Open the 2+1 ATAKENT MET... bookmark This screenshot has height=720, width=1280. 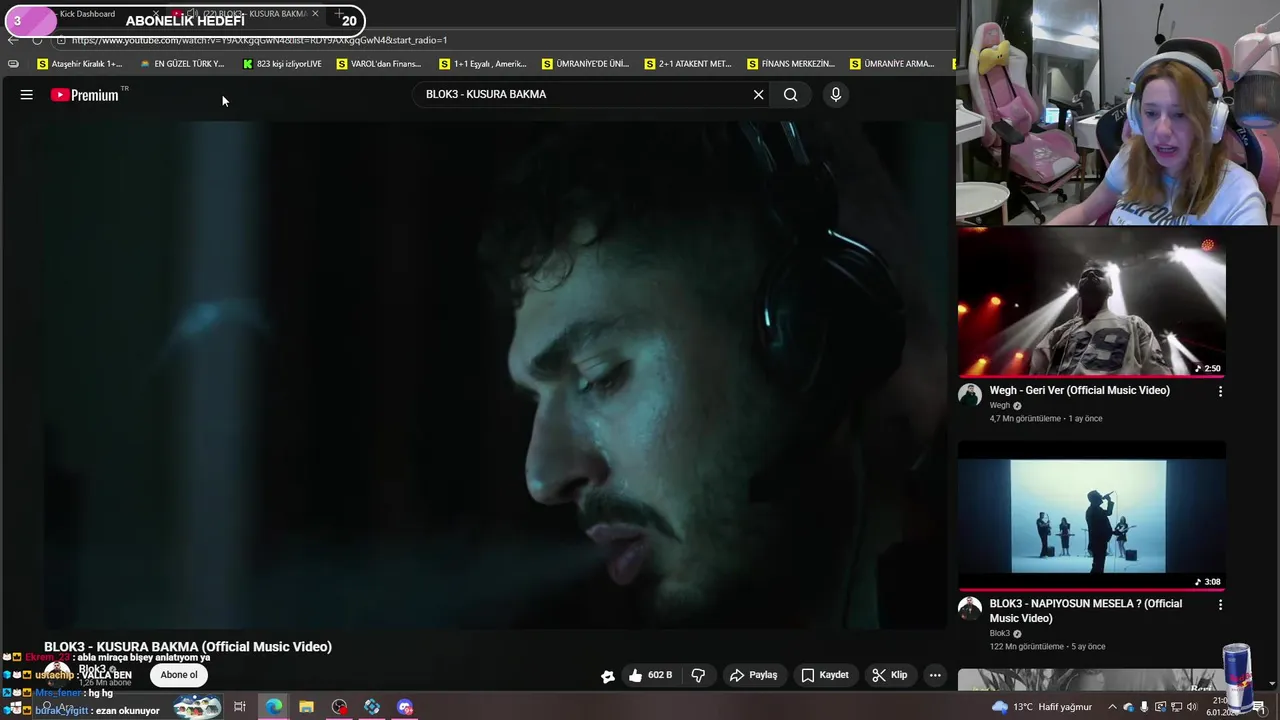tap(688, 64)
